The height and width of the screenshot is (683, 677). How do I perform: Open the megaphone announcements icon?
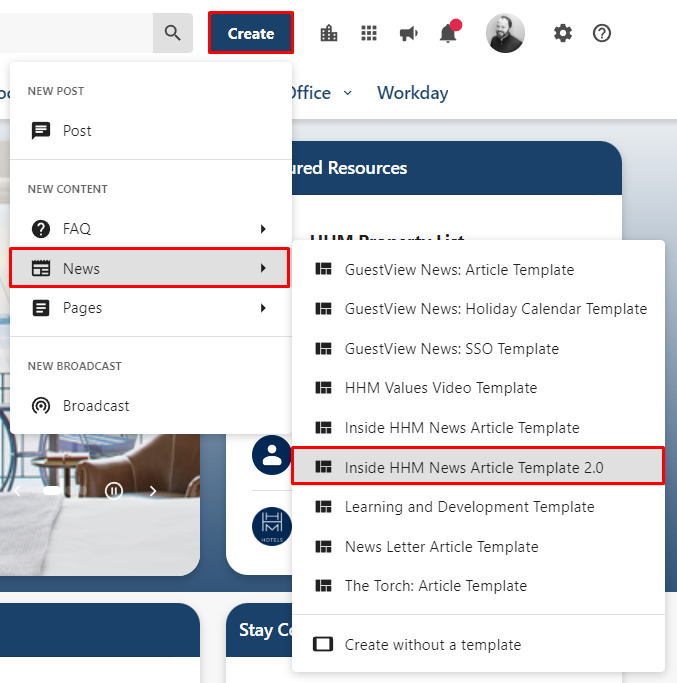click(x=409, y=33)
